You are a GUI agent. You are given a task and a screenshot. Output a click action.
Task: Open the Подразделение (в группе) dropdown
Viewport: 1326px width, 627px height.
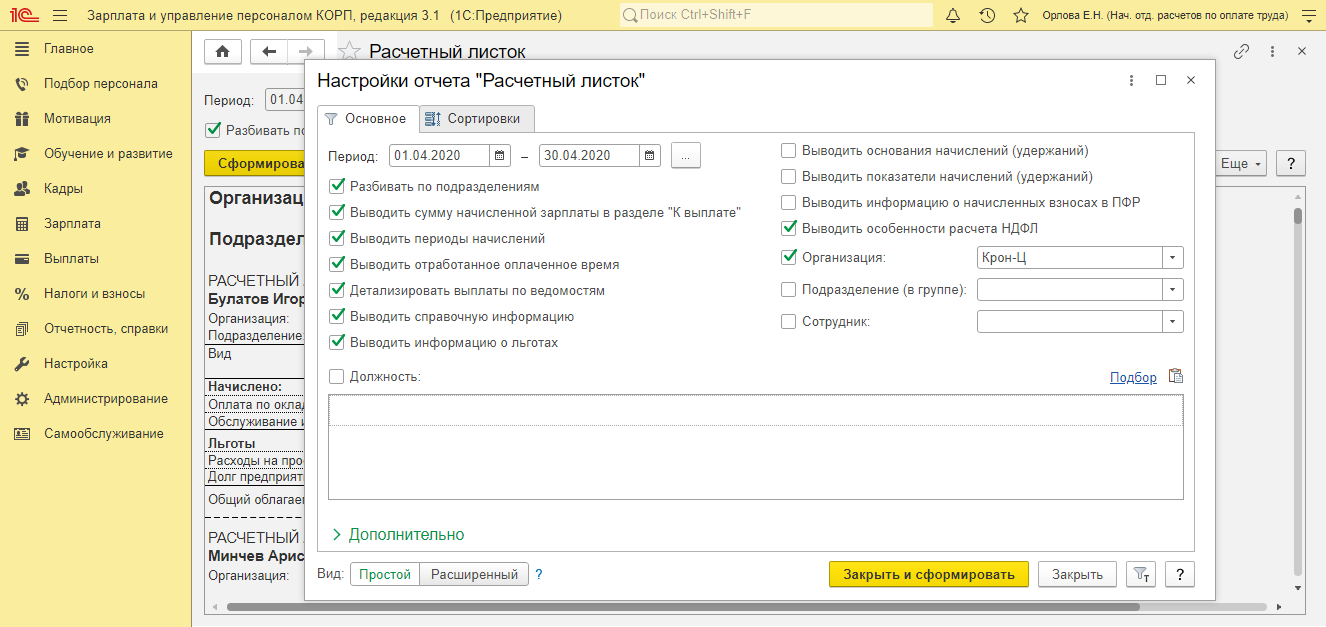tap(1172, 290)
